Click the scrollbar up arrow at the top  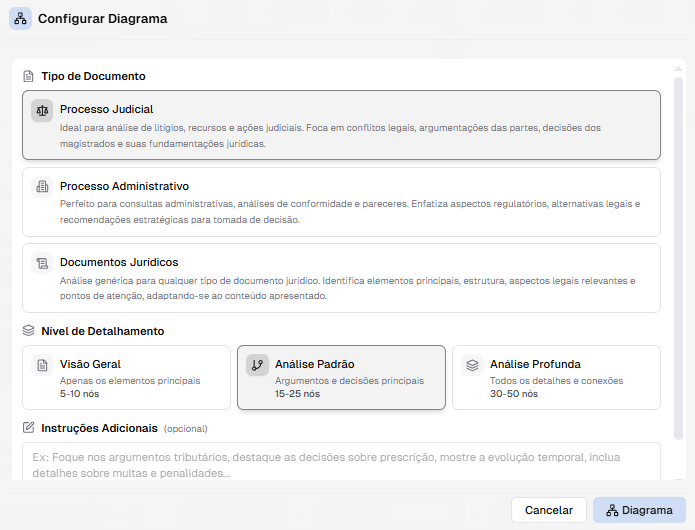[678, 69]
